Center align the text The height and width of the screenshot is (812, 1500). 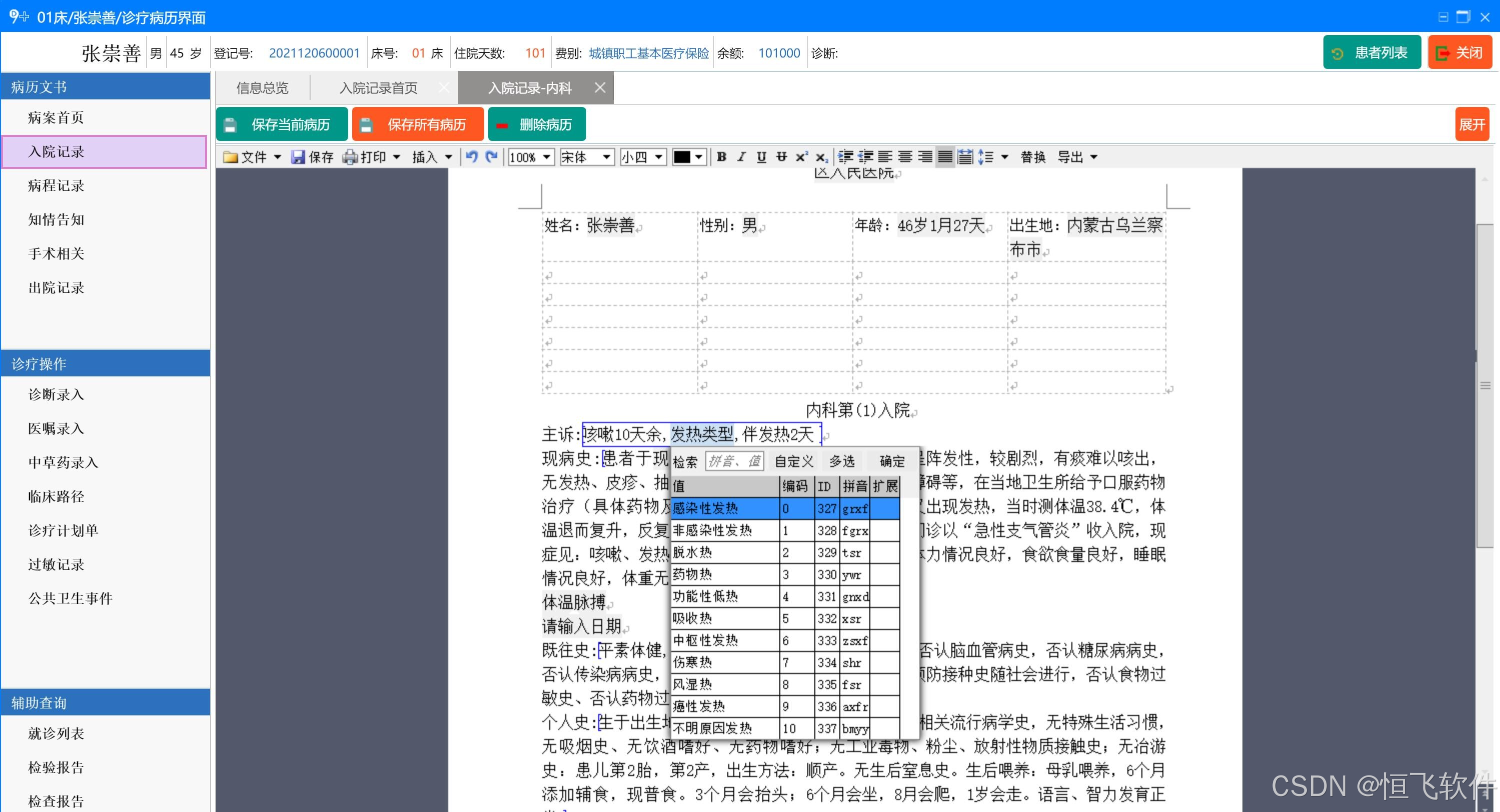click(x=905, y=156)
